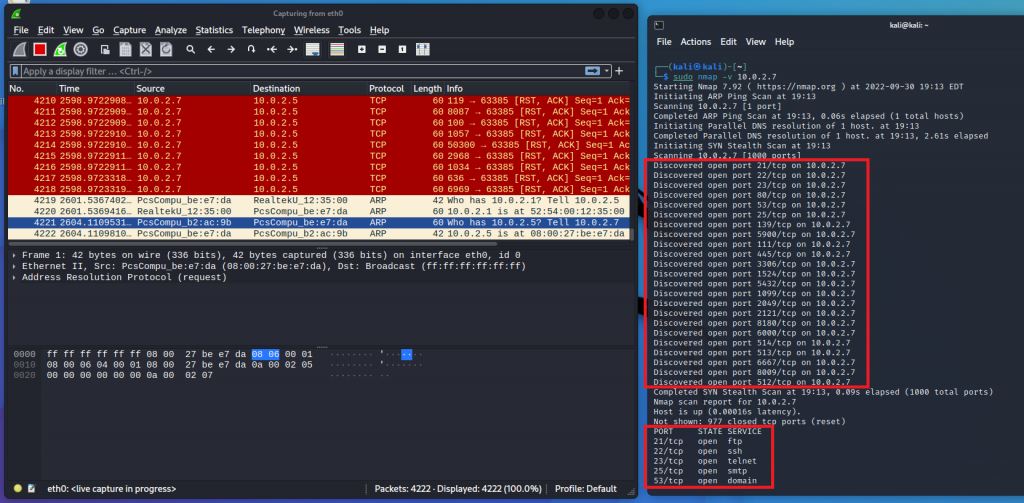1024x503 pixels.
Task: Open Wireshark Edit menu
Action: point(46,30)
